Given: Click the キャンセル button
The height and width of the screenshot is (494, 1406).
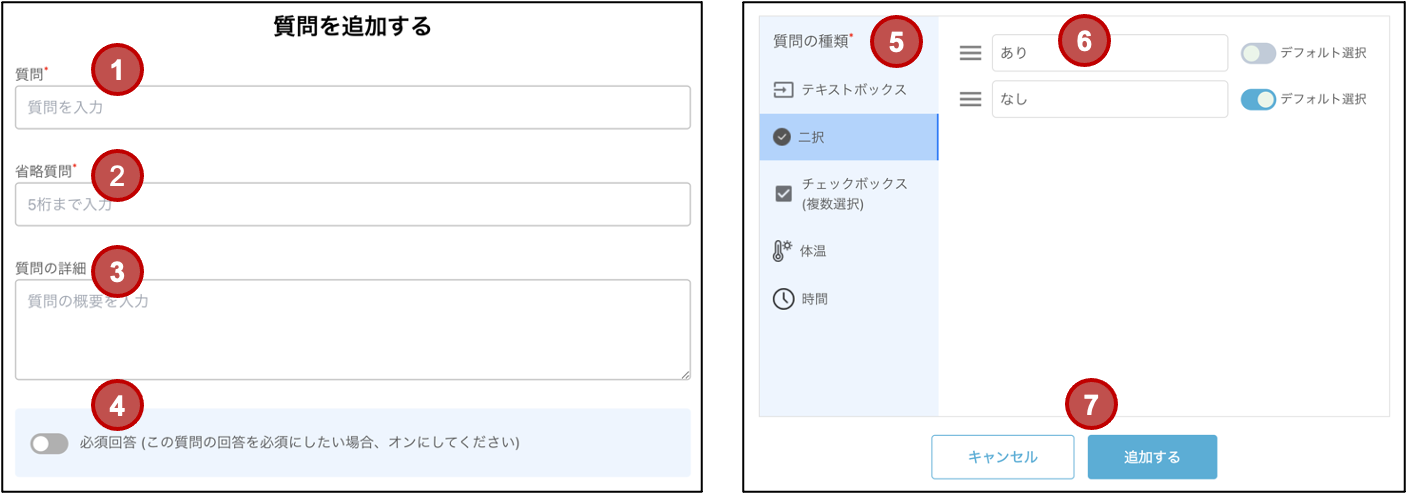Looking at the screenshot, I should pyautogui.click(x=1003, y=457).
